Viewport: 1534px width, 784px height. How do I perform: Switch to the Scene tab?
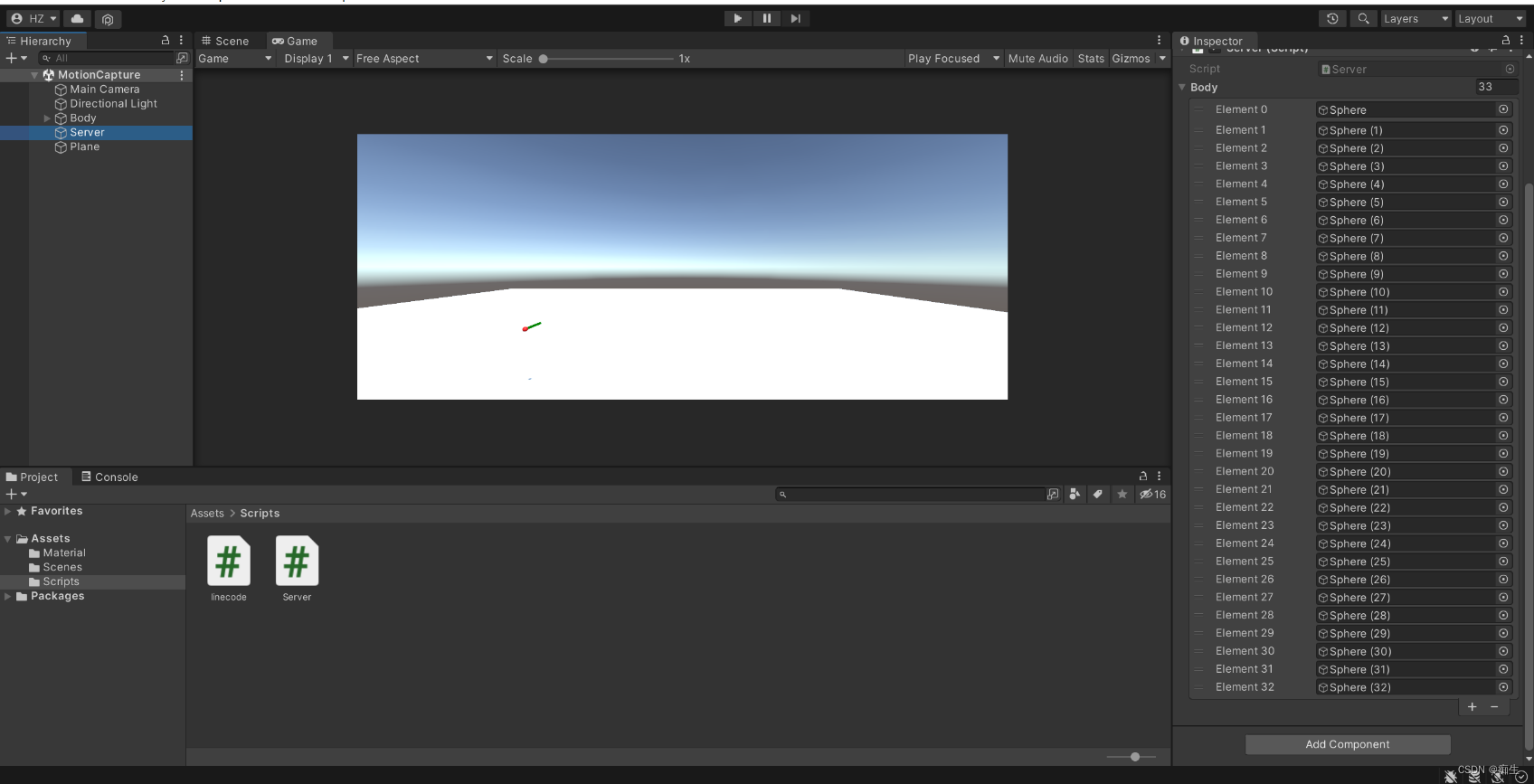click(225, 41)
